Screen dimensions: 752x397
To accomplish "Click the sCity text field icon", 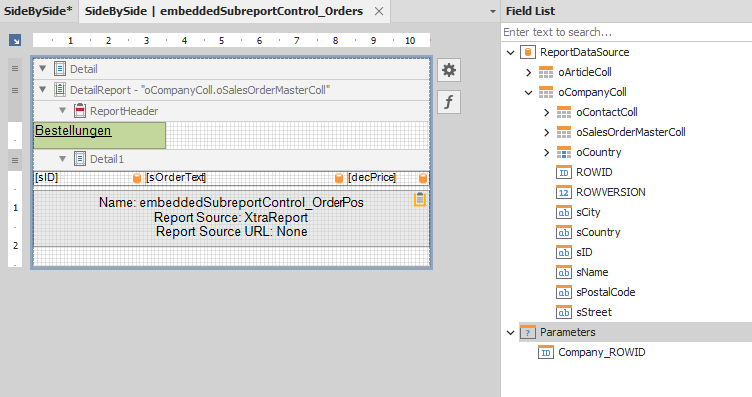I will pyautogui.click(x=564, y=212).
